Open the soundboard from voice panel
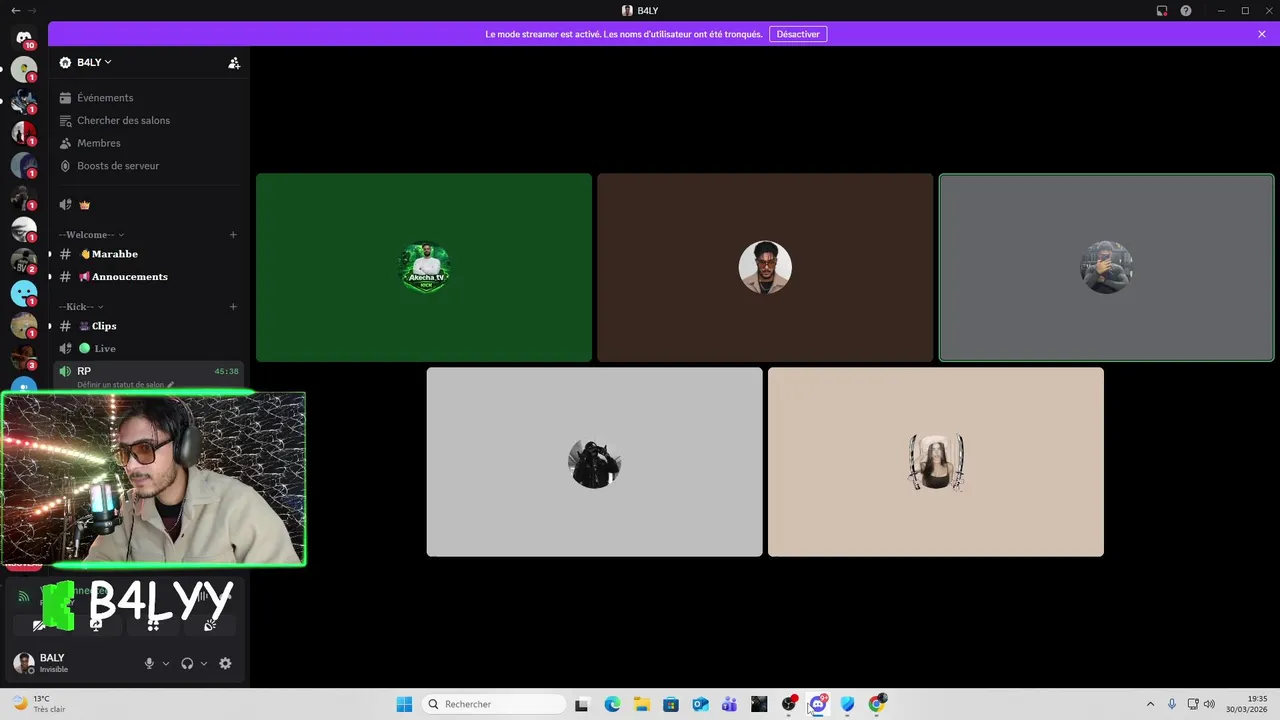This screenshot has width=1280, height=720. point(210,624)
